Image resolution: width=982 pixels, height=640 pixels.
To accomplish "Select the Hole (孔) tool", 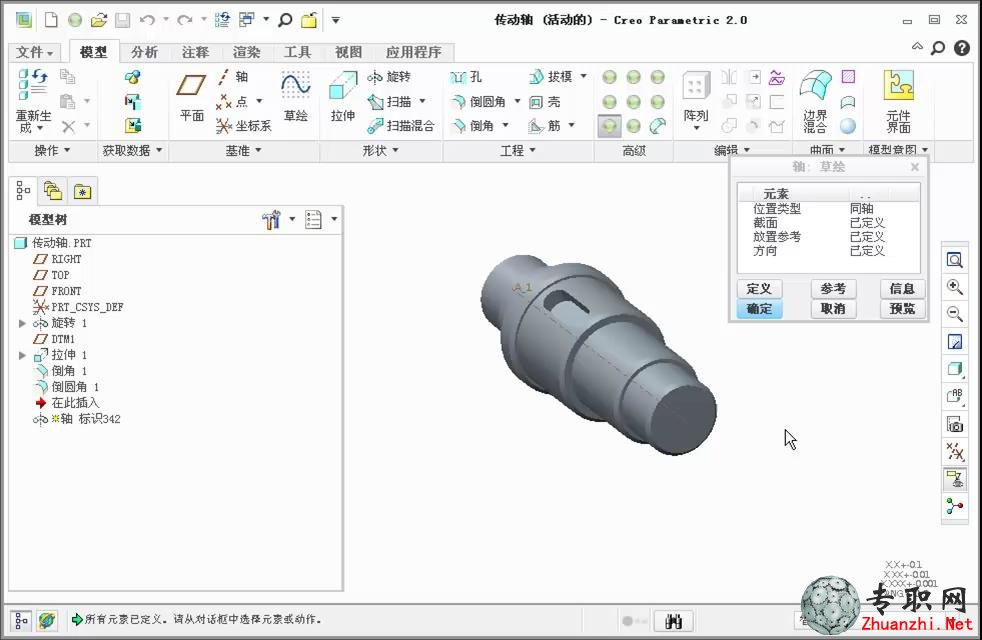I will point(466,77).
